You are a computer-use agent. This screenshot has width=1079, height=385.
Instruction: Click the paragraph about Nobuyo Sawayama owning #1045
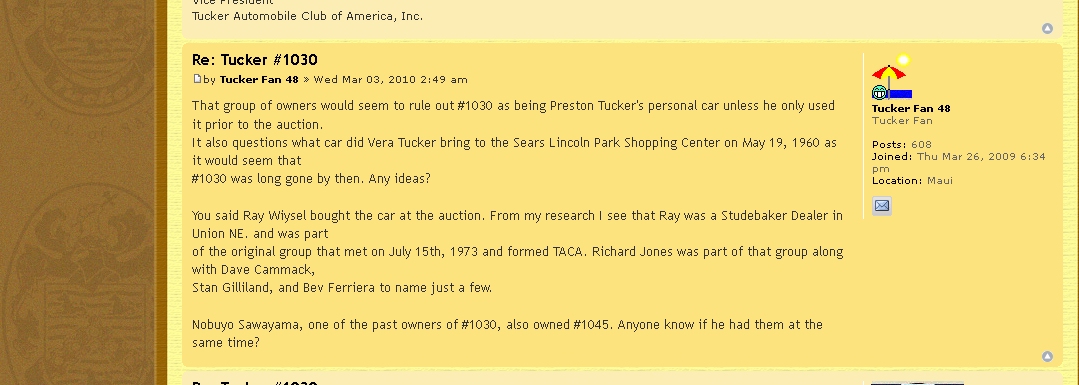(x=507, y=333)
